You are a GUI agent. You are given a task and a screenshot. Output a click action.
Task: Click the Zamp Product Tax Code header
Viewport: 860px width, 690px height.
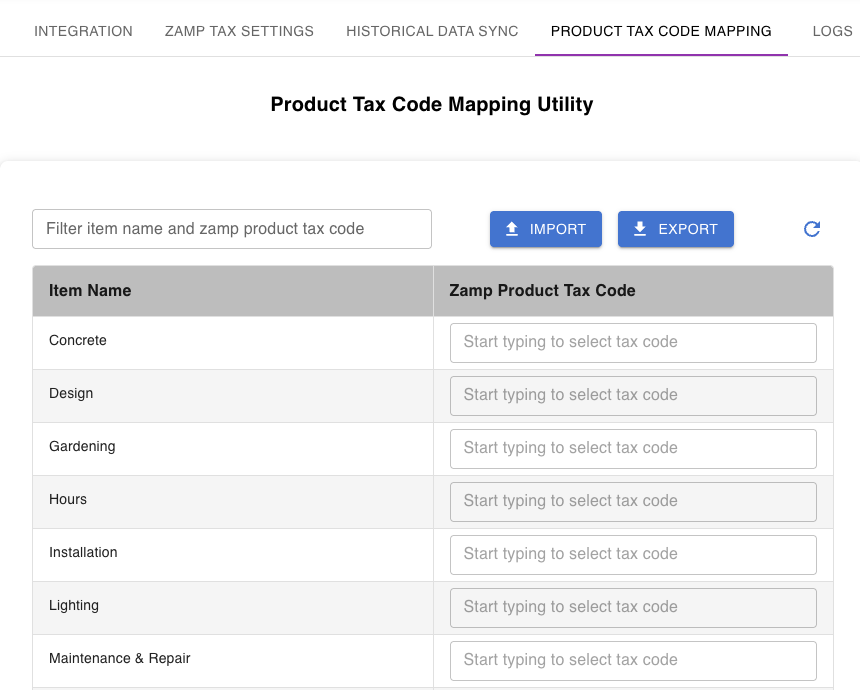tap(542, 291)
